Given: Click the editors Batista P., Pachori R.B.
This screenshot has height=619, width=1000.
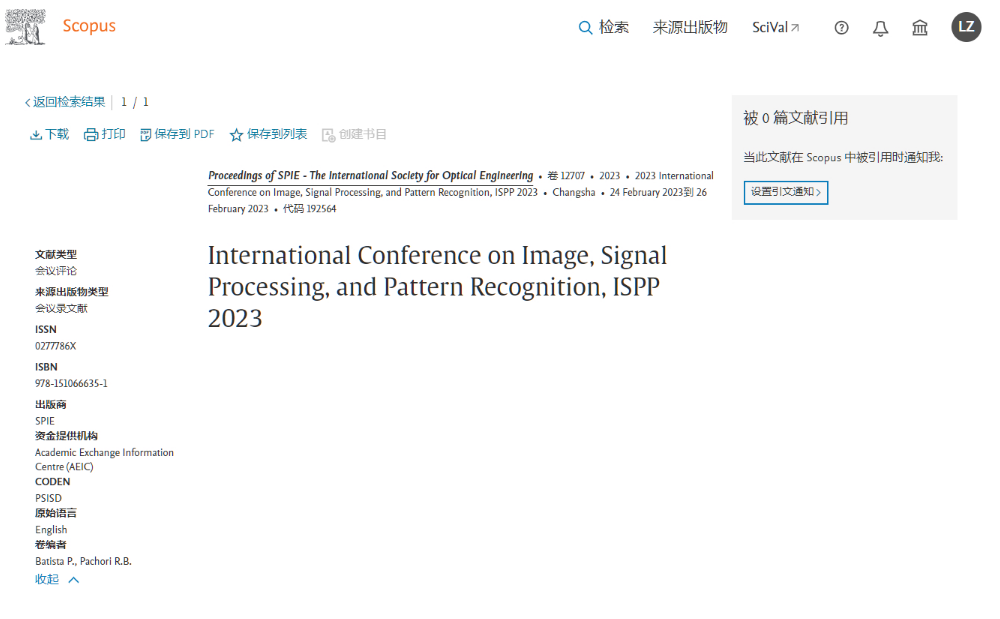Looking at the screenshot, I should pyautogui.click(x=83, y=562).
